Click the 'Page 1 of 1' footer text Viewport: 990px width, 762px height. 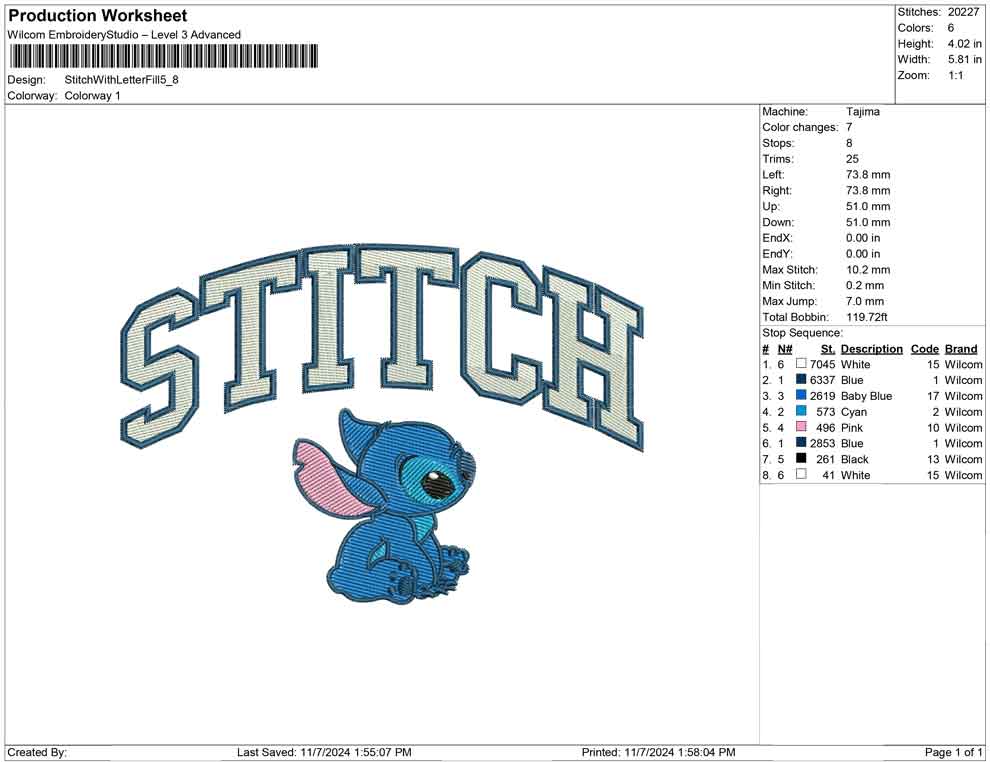953,752
